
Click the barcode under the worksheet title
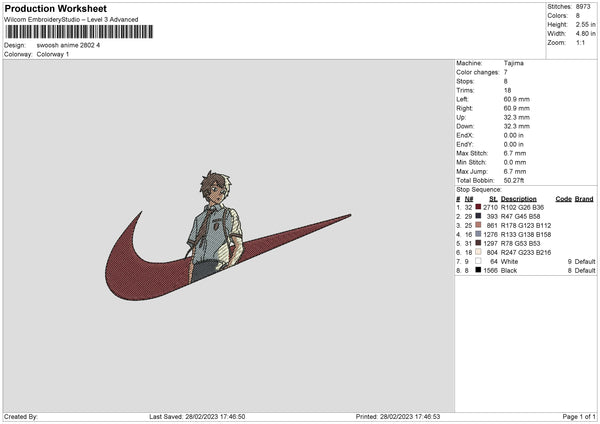79,32
